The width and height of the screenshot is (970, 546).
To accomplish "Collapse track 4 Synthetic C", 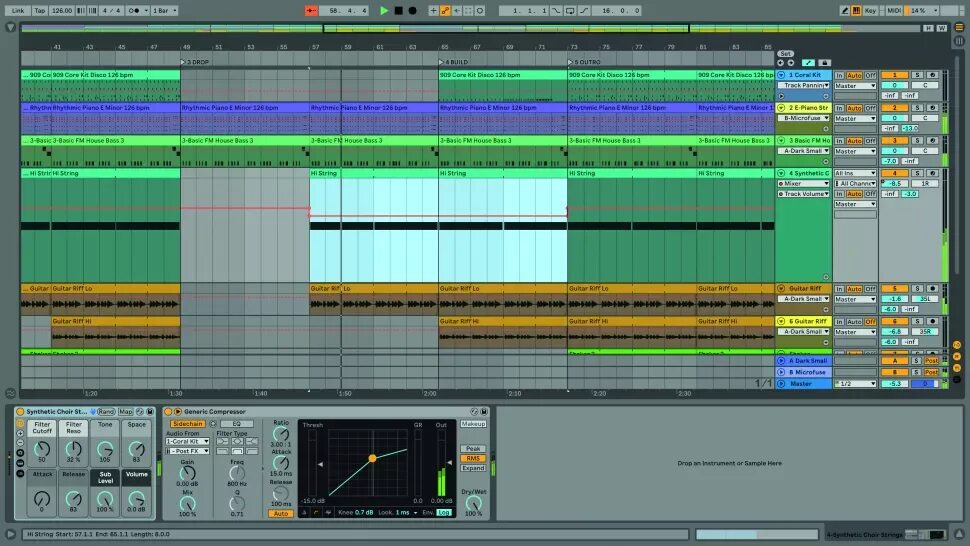I will point(781,174).
